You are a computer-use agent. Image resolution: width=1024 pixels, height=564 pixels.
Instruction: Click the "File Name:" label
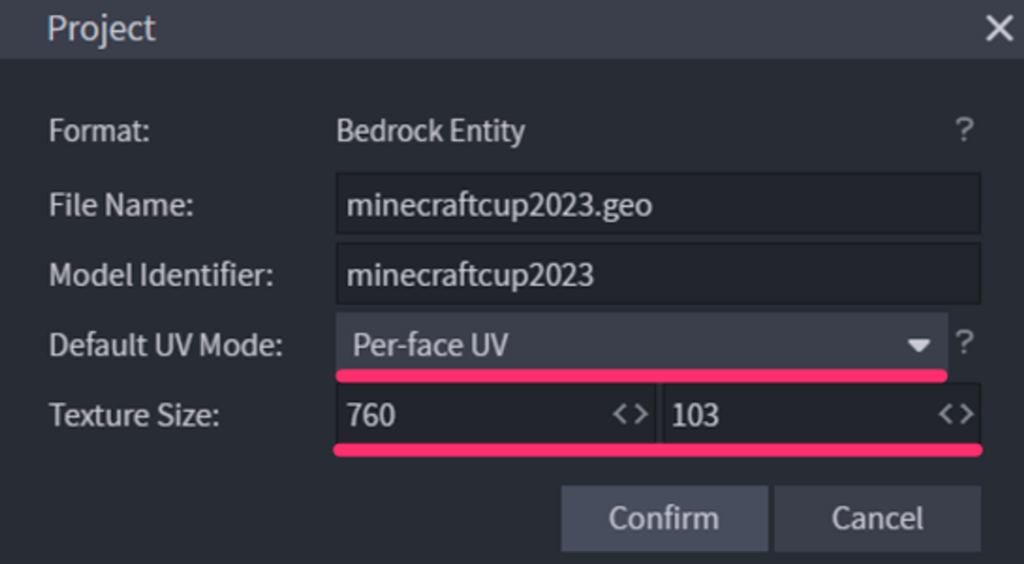click(121, 205)
